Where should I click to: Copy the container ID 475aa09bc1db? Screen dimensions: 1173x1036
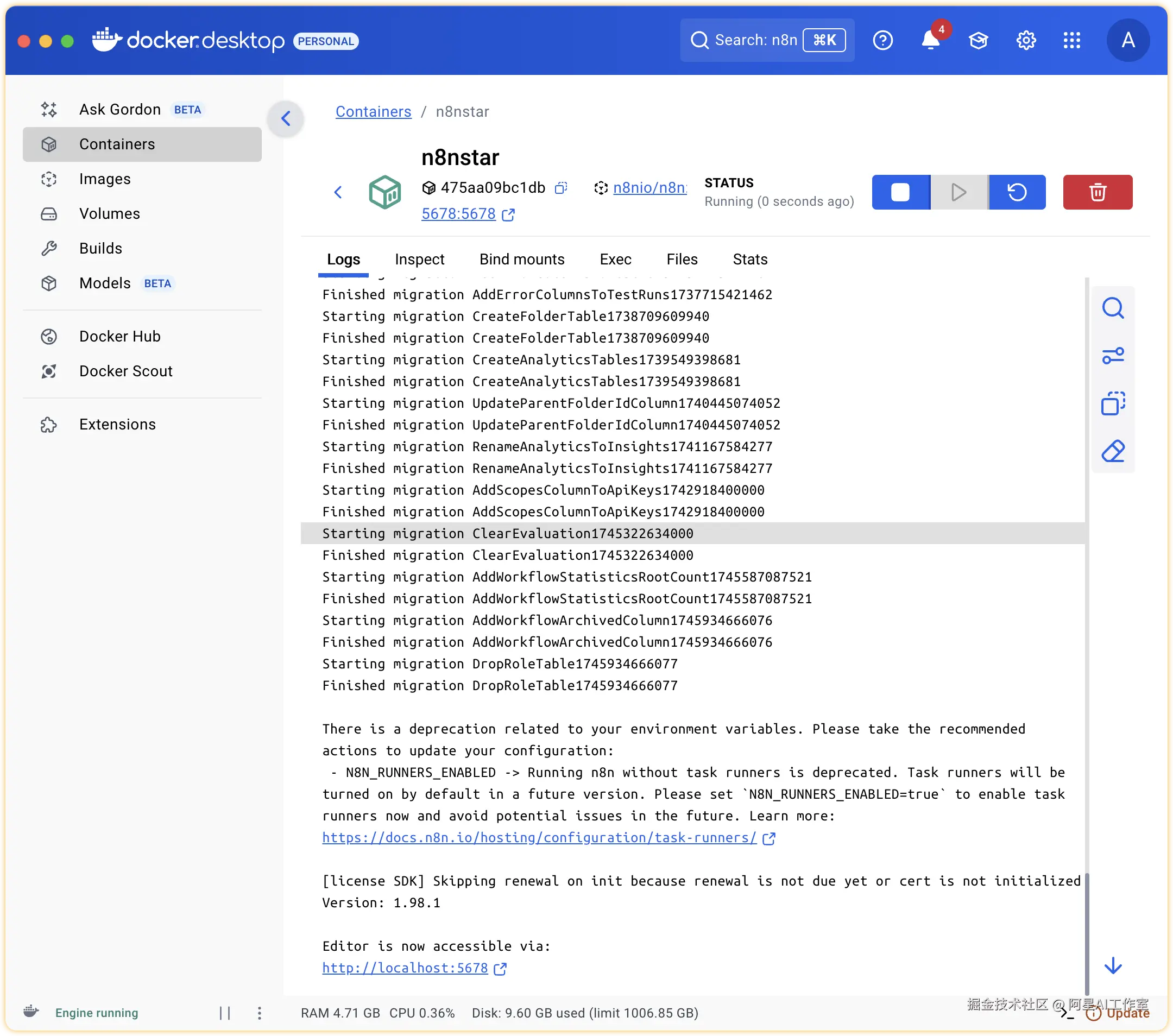click(x=560, y=187)
